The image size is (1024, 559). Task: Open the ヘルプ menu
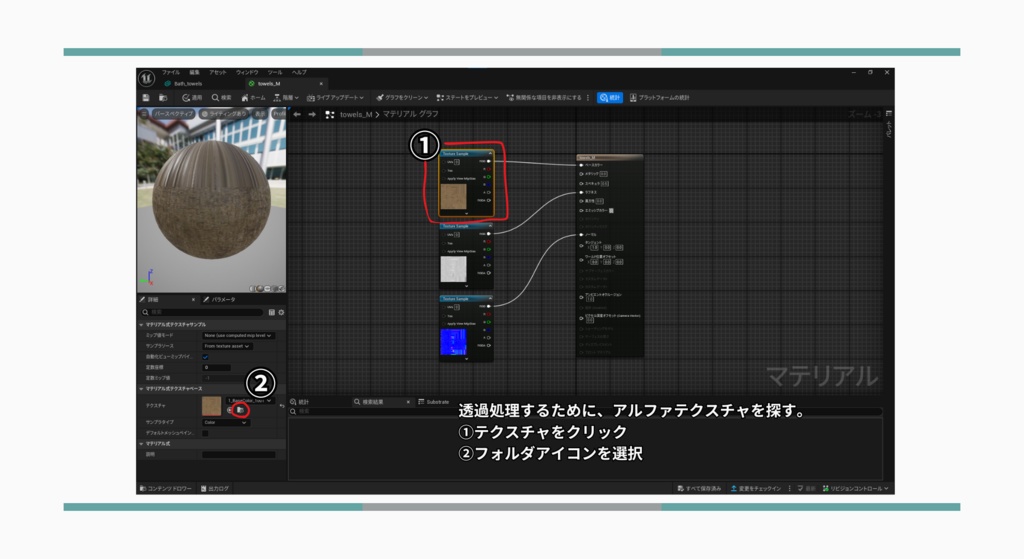[299, 72]
